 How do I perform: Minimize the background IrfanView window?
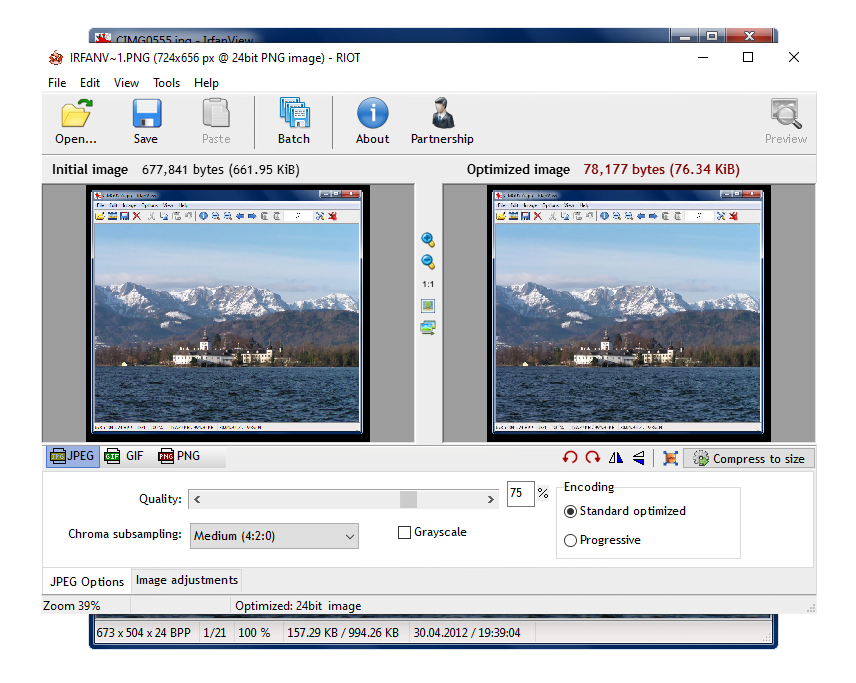685,36
